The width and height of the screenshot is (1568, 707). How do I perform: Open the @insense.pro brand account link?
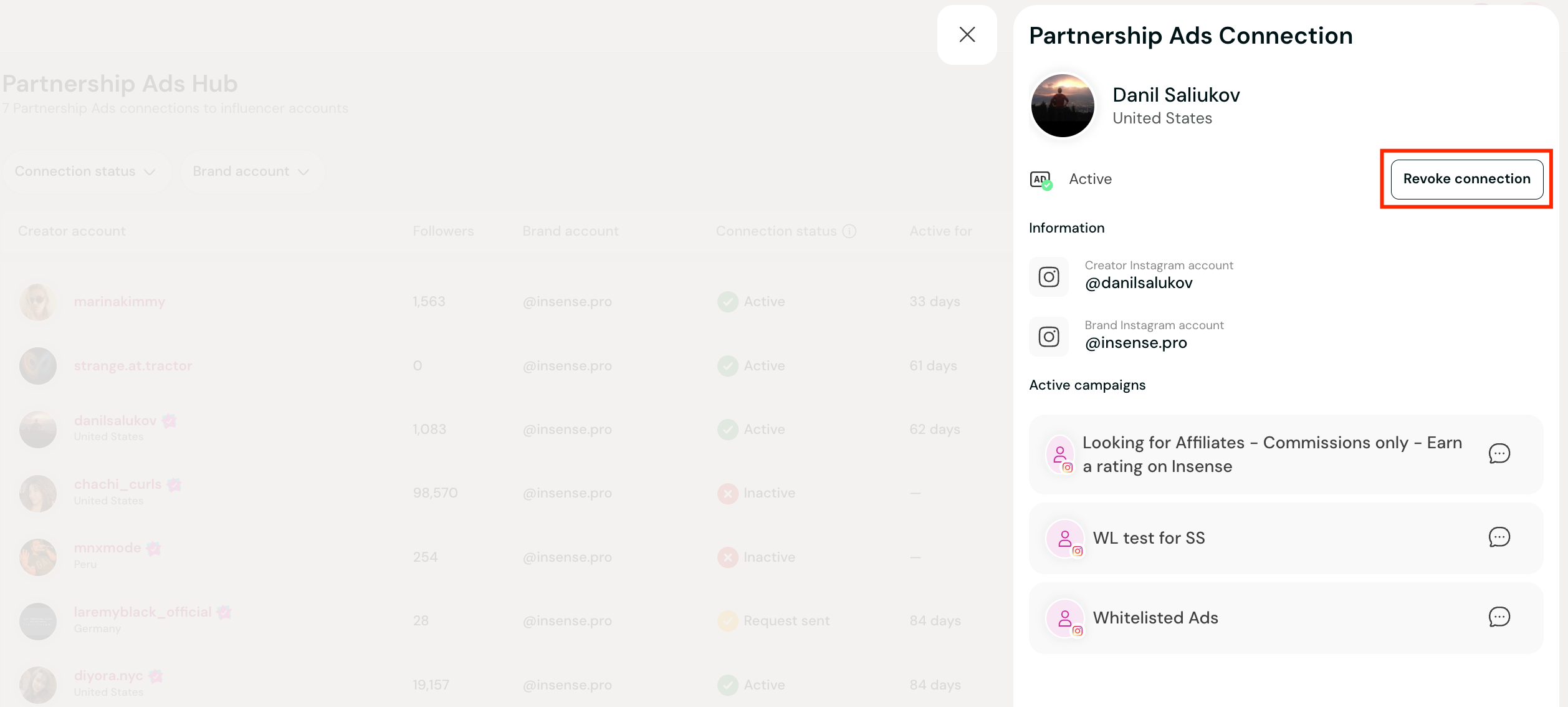pos(1135,343)
